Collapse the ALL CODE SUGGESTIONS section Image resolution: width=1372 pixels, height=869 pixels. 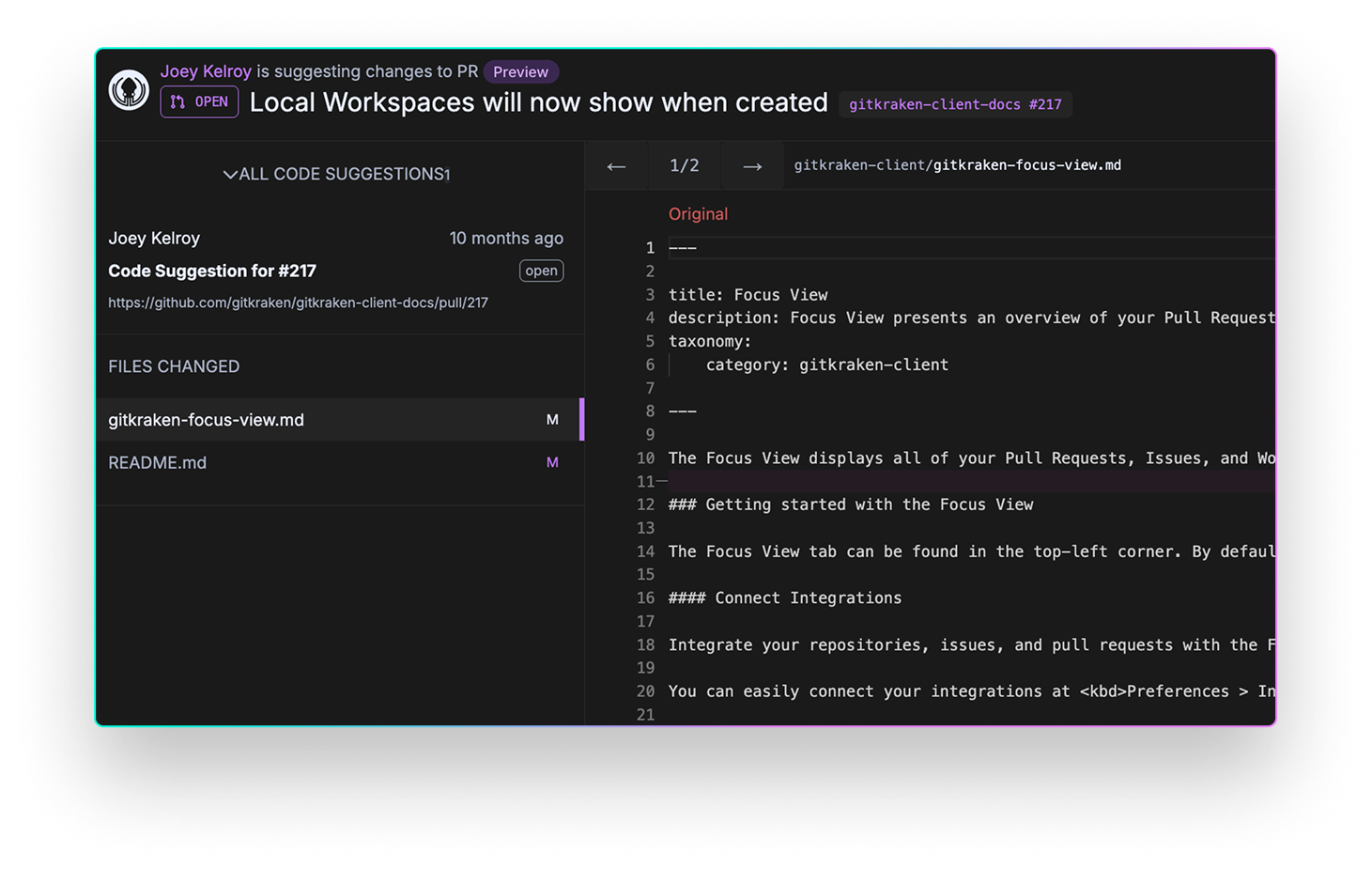coord(228,174)
